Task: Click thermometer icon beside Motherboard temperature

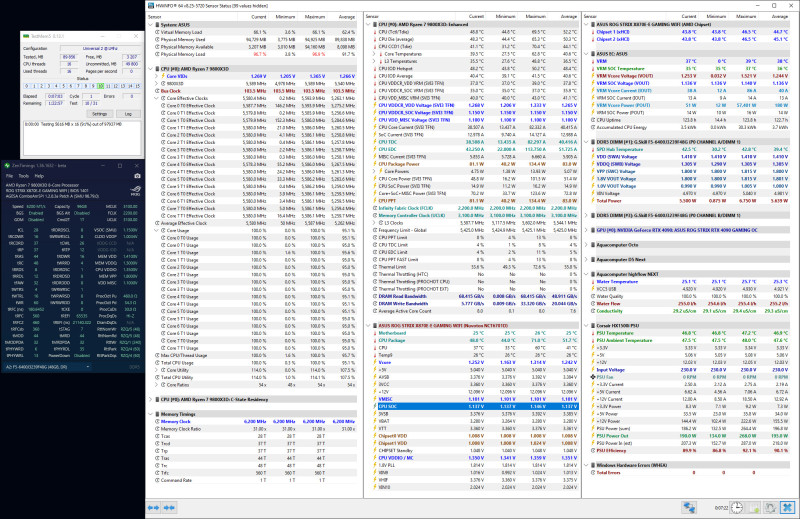Action: [x=374, y=333]
